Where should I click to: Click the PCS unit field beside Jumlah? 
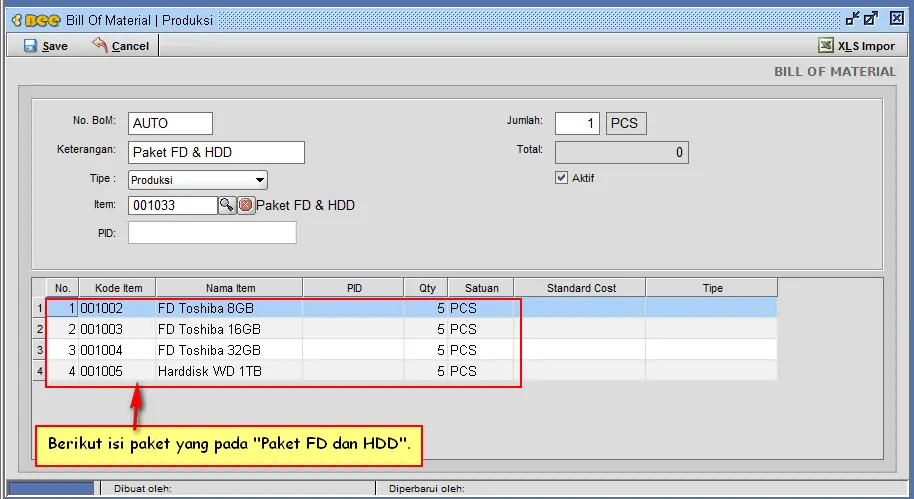[626, 123]
